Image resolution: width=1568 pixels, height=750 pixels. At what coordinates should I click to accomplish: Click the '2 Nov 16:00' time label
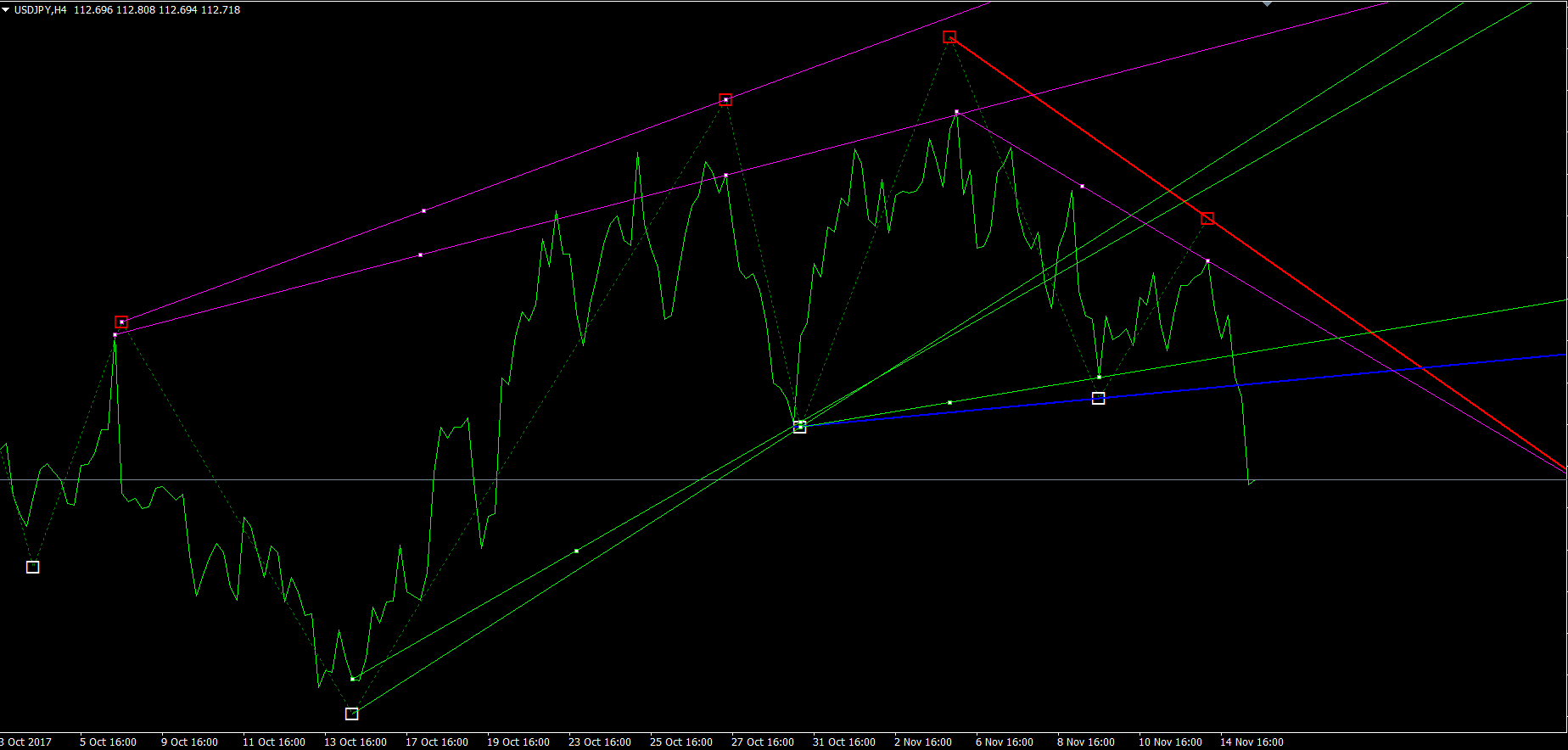coord(923,742)
